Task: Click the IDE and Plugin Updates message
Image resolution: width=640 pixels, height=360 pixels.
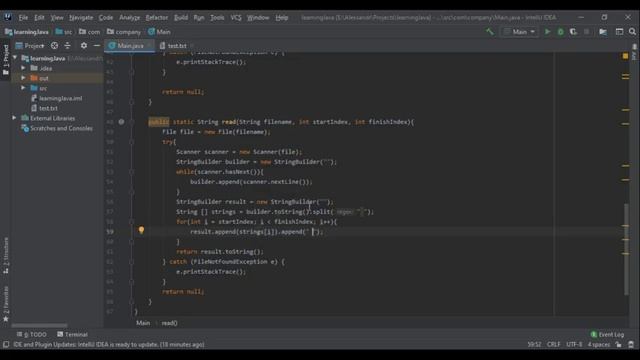Action: click(109, 345)
